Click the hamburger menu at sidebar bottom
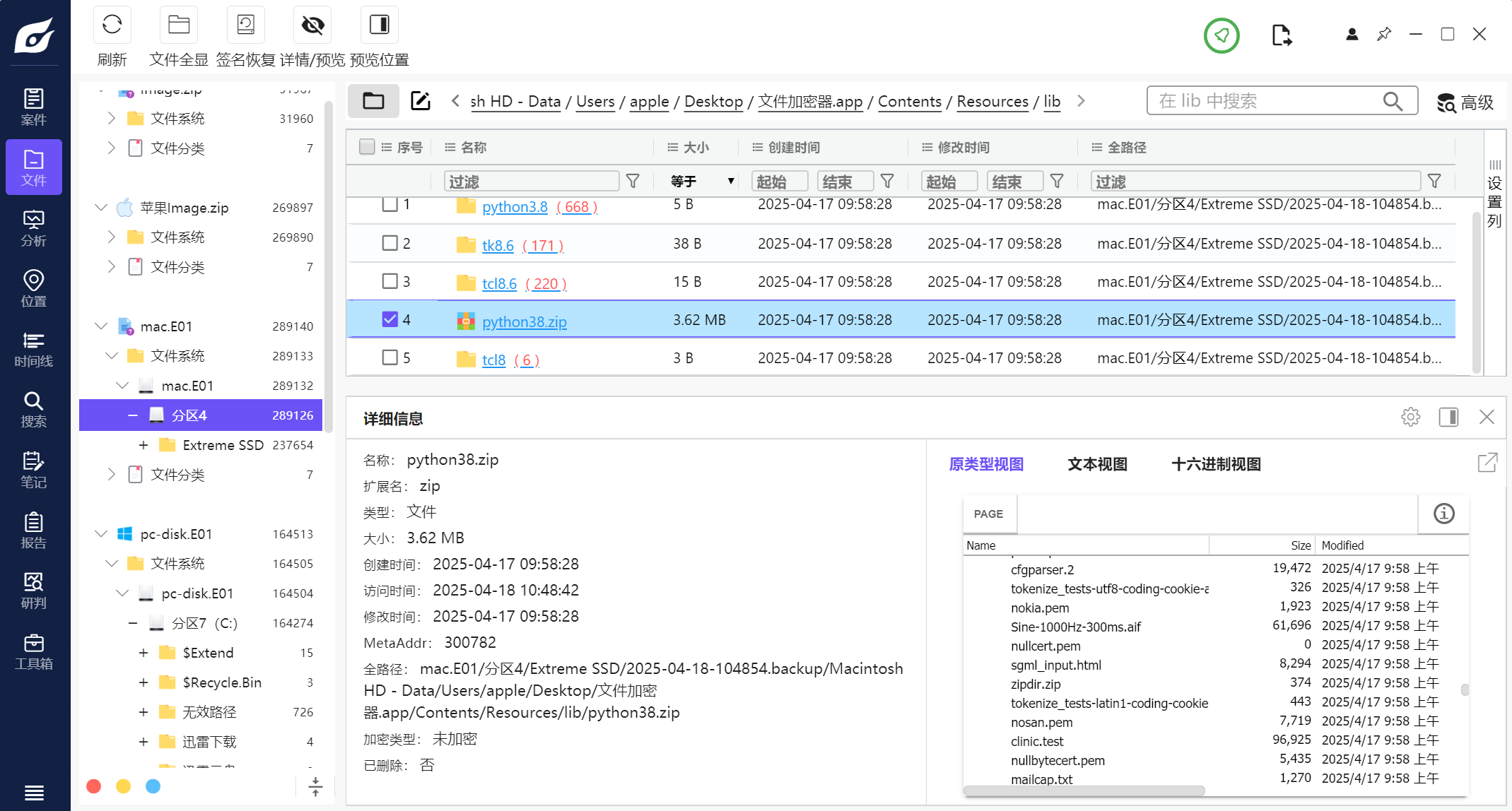Screen dimensions: 1512x811 click(x=34, y=793)
